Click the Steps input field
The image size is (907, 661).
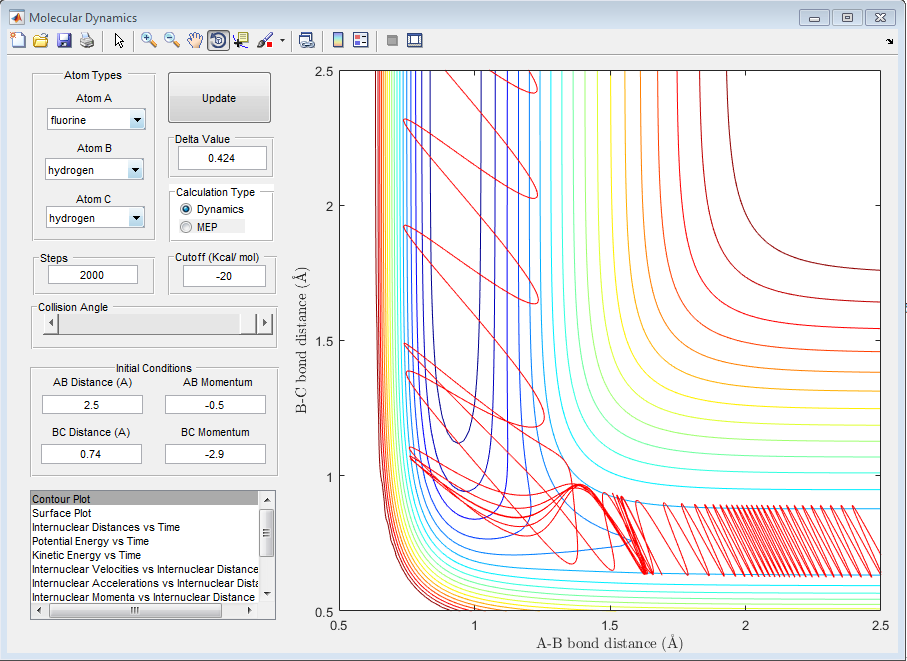point(92,275)
